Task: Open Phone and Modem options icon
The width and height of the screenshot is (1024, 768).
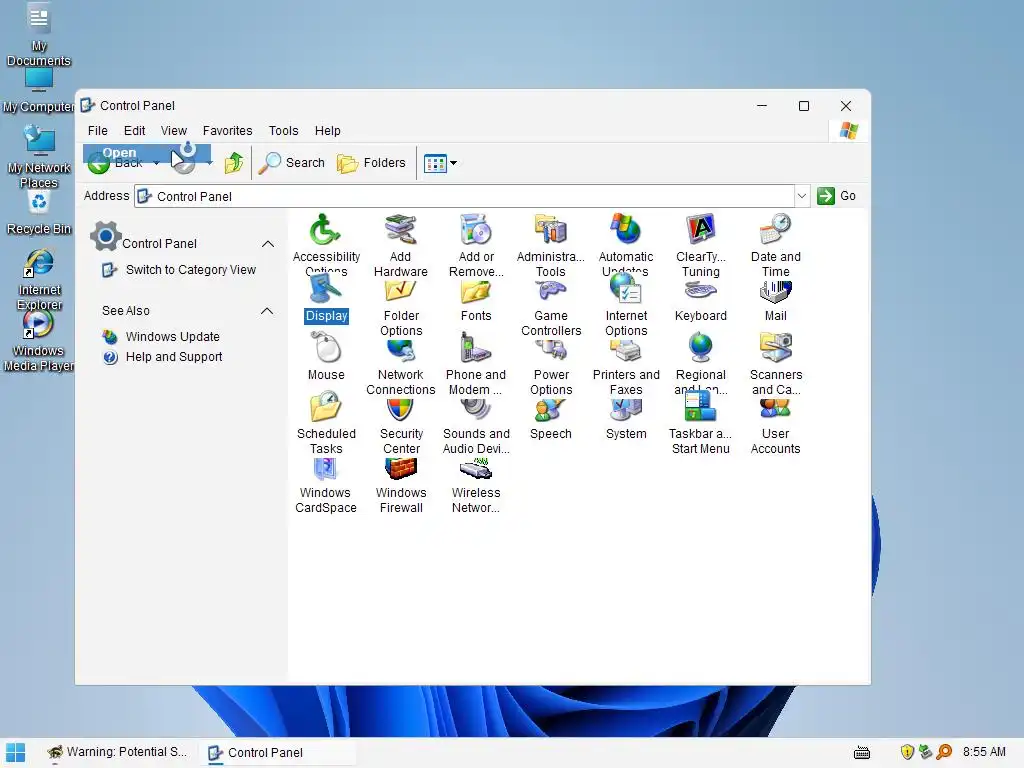Action: (475, 347)
